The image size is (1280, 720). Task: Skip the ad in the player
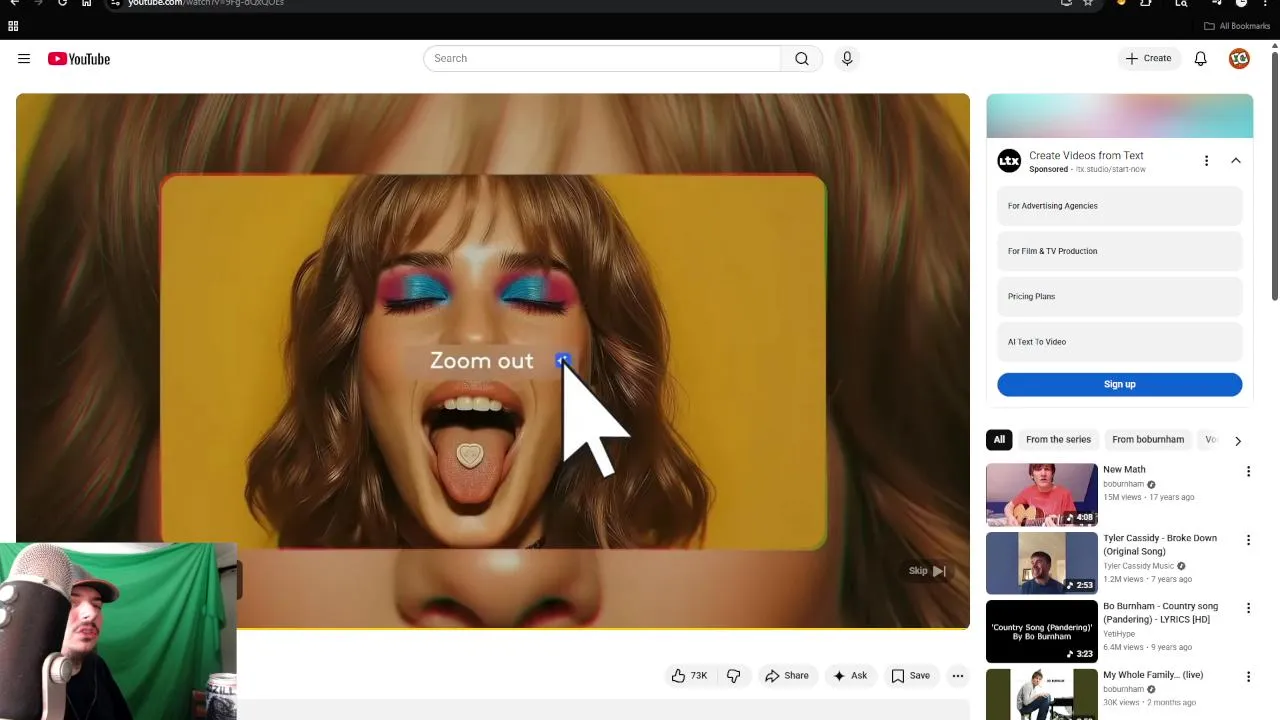click(x=927, y=571)
